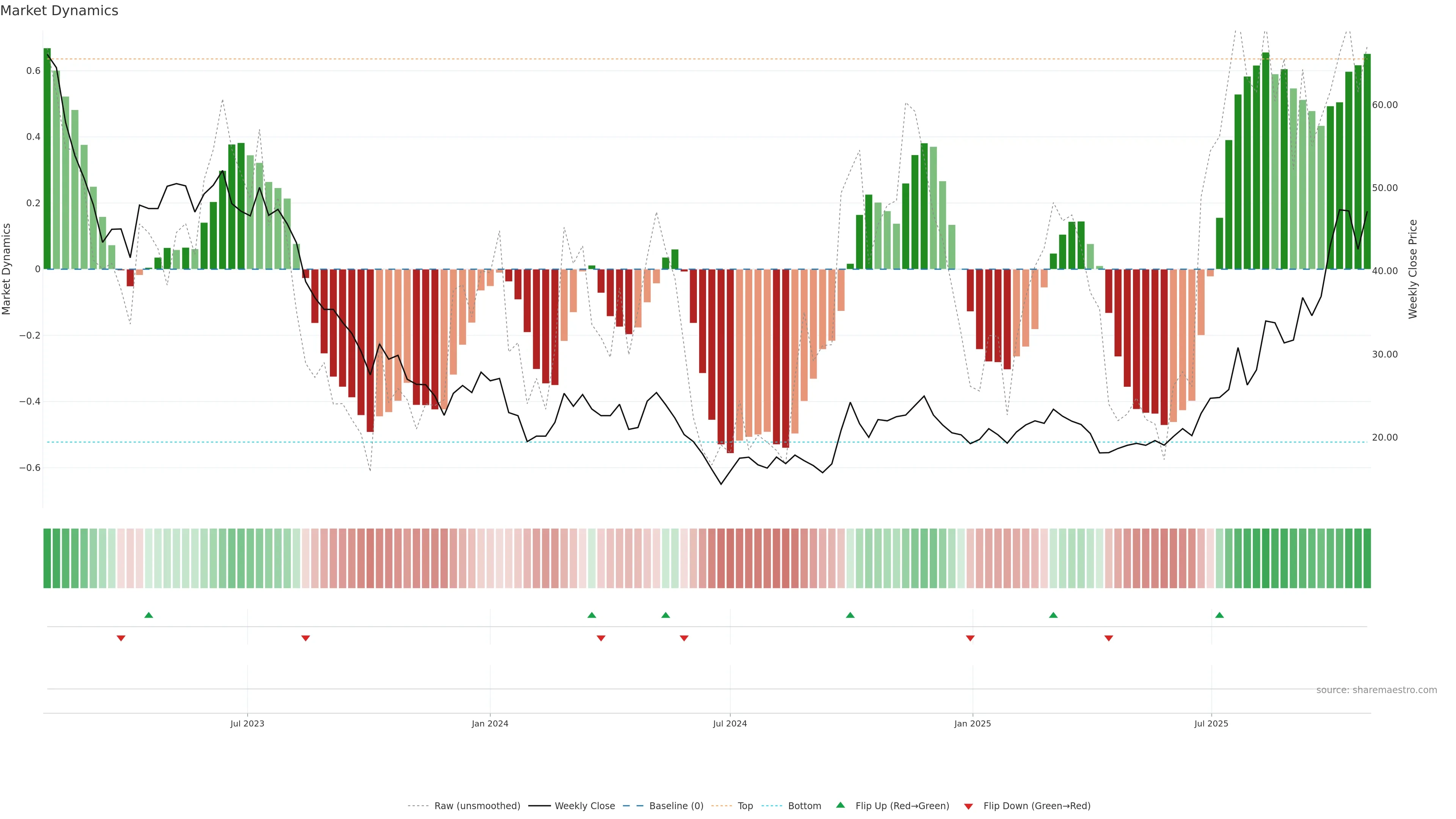Click the Weekly Close Price axis title
Screen dimensions: 1456x819
coord(1412,269)
